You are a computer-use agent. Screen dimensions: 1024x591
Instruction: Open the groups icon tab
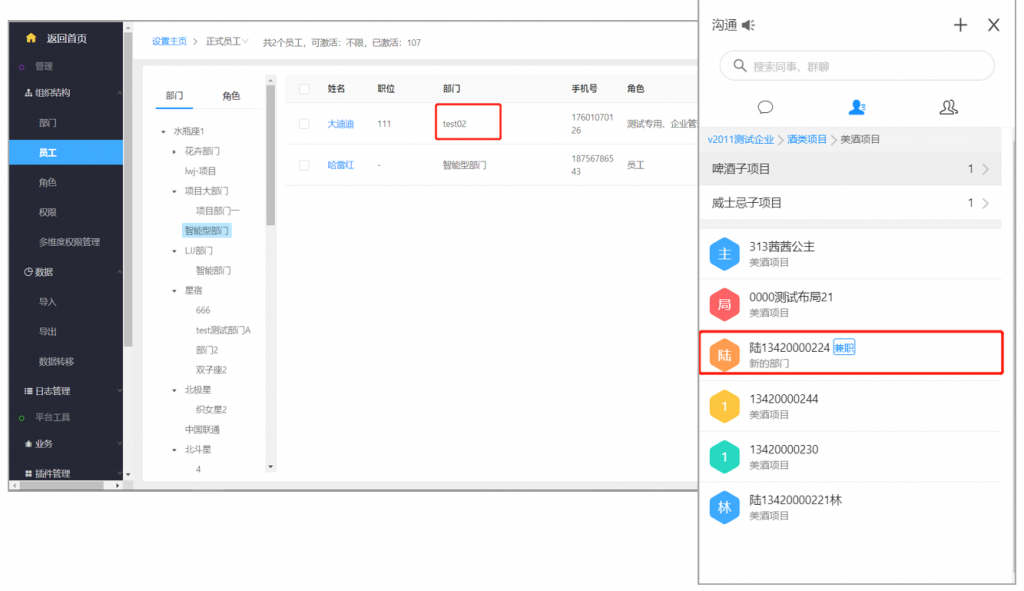[949, 107]
